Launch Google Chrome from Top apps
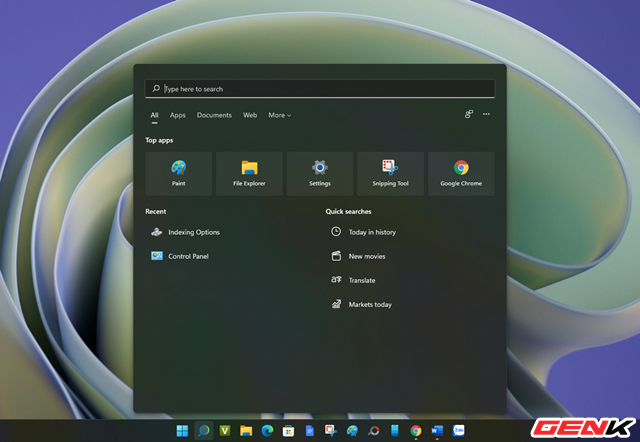 (461, 173)
